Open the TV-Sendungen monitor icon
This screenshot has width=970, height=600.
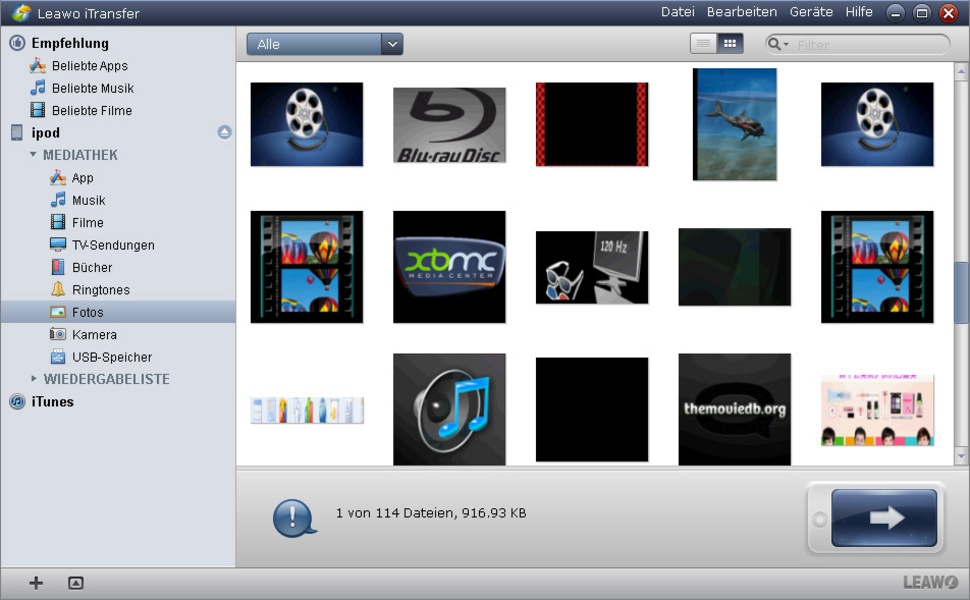(58, 245)
